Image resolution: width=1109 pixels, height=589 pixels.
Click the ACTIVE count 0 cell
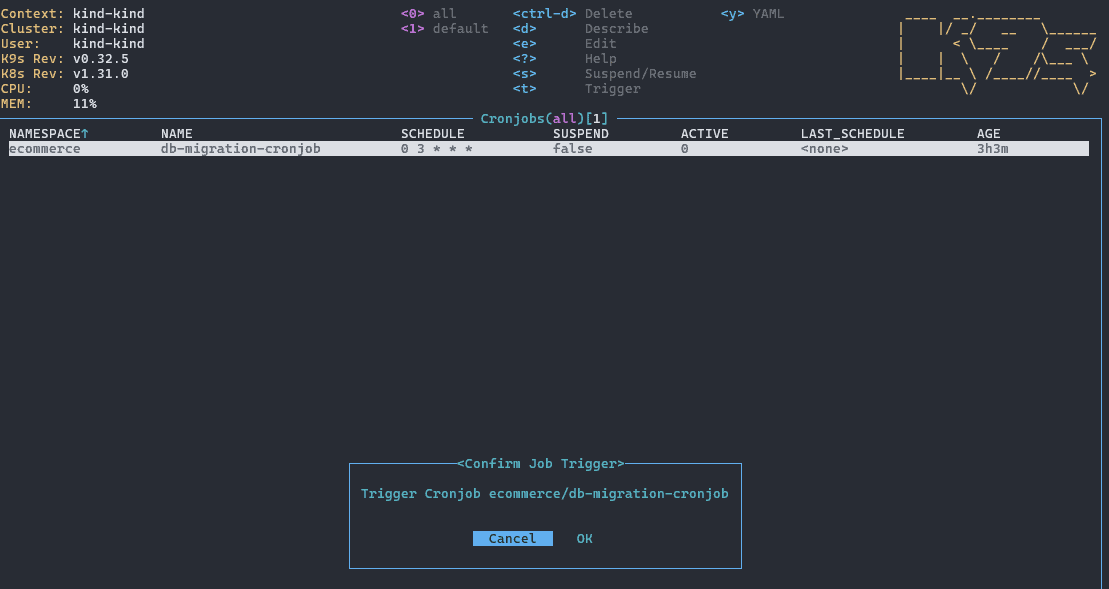coord(685,148)
